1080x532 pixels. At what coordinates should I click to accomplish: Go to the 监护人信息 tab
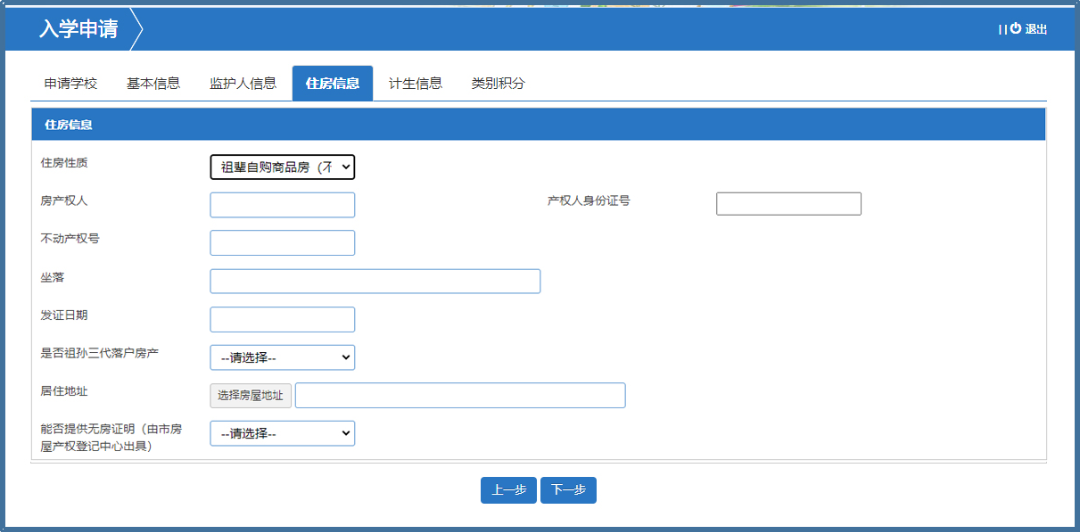point(243,83)
